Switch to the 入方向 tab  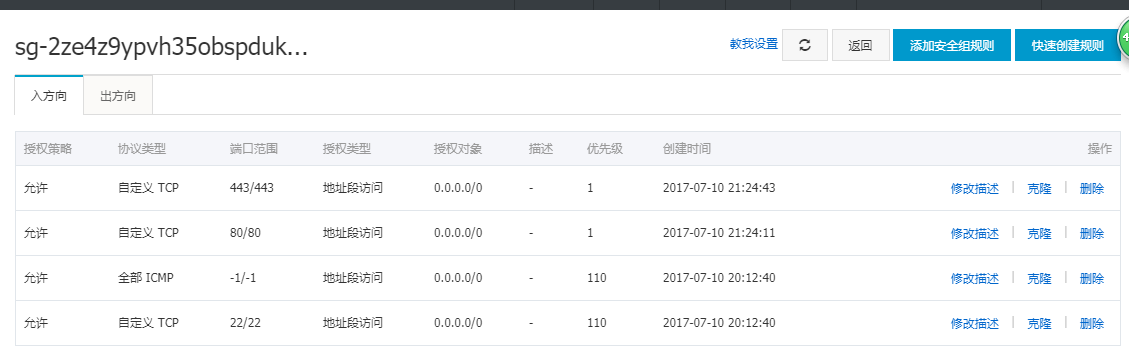(x=49, y=96)
